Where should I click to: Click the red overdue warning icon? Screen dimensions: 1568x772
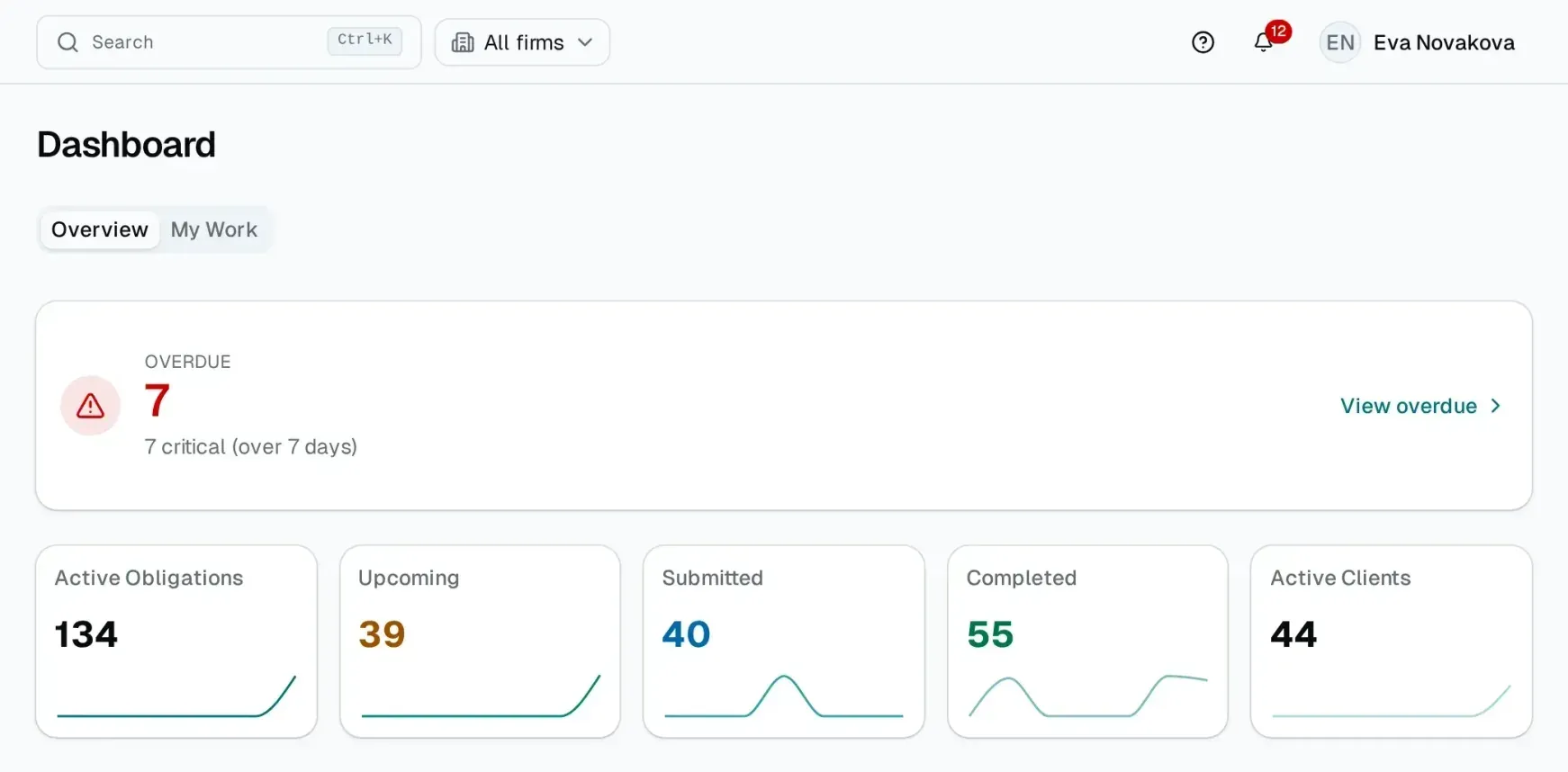click(x=90, y=406)
